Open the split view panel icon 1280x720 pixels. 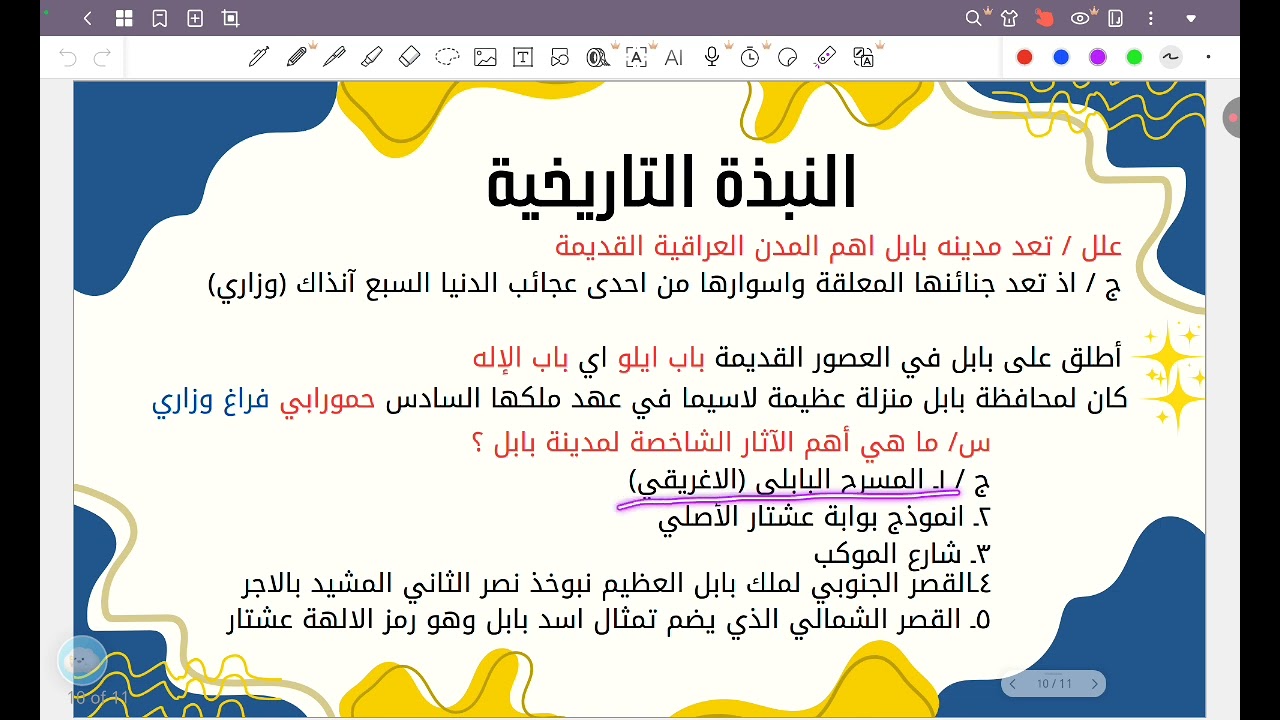(1116, 18)
